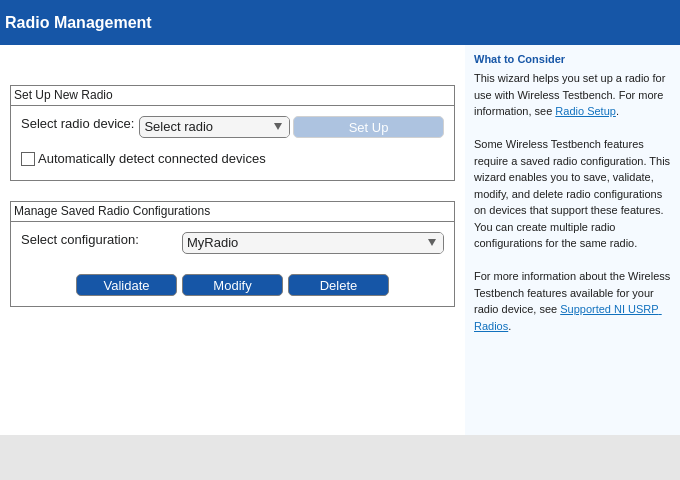The width and height of the screenshot is (680, 480).
Task: Open the Supported NI USRP Radios link
Action: [x=611, y=310]
